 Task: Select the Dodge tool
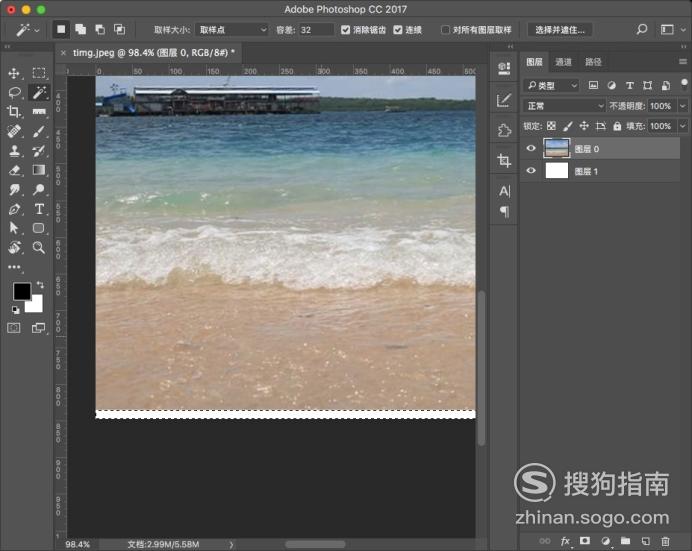tap(39, 189)
